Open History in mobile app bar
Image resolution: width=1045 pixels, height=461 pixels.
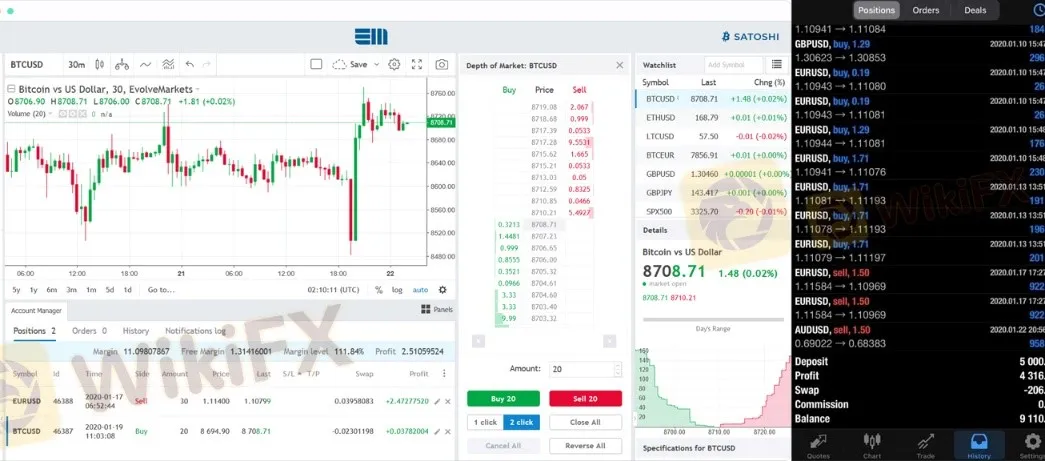[979, 445]
